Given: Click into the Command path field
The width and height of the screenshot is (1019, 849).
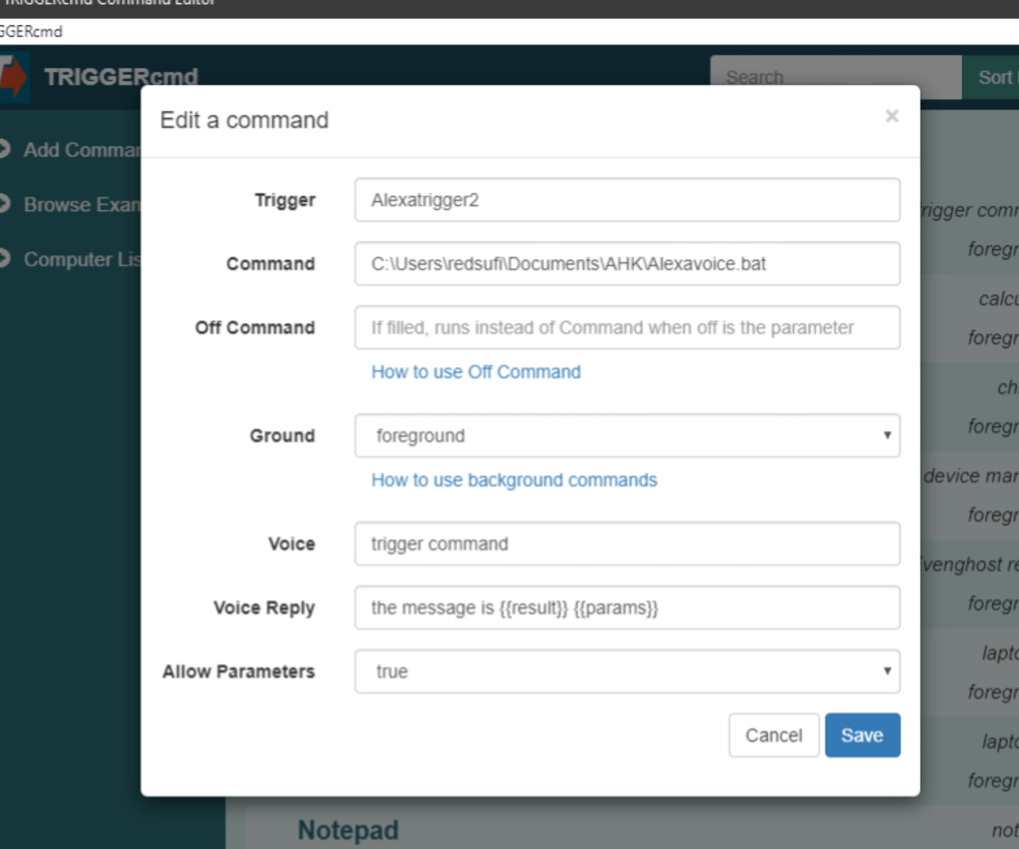Looking at the screenshot, I should point(627,263).
